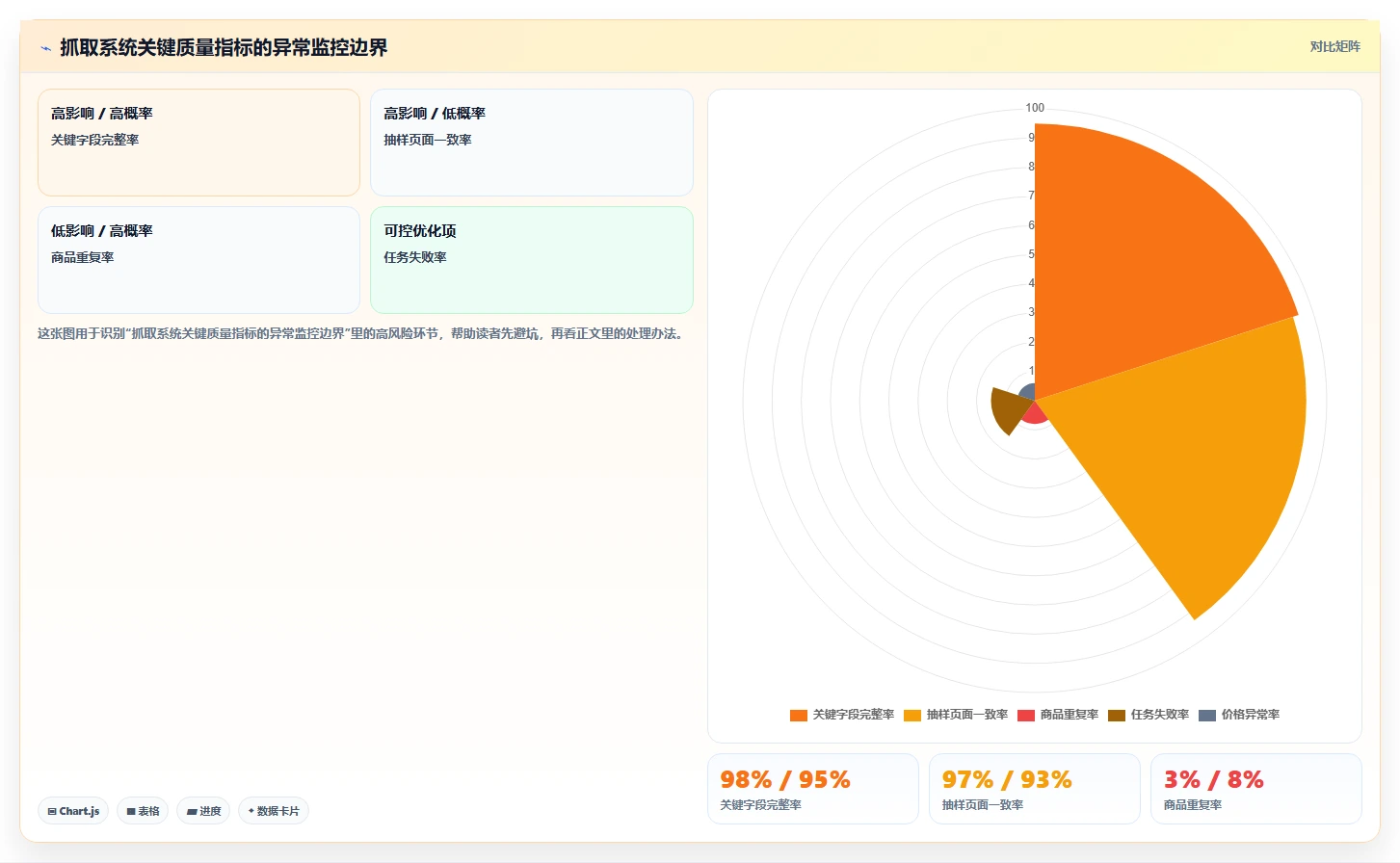Select the 可控优化项 card
Image resolution: width=1400 pixels, height=863 pixels.
point(532,260)
